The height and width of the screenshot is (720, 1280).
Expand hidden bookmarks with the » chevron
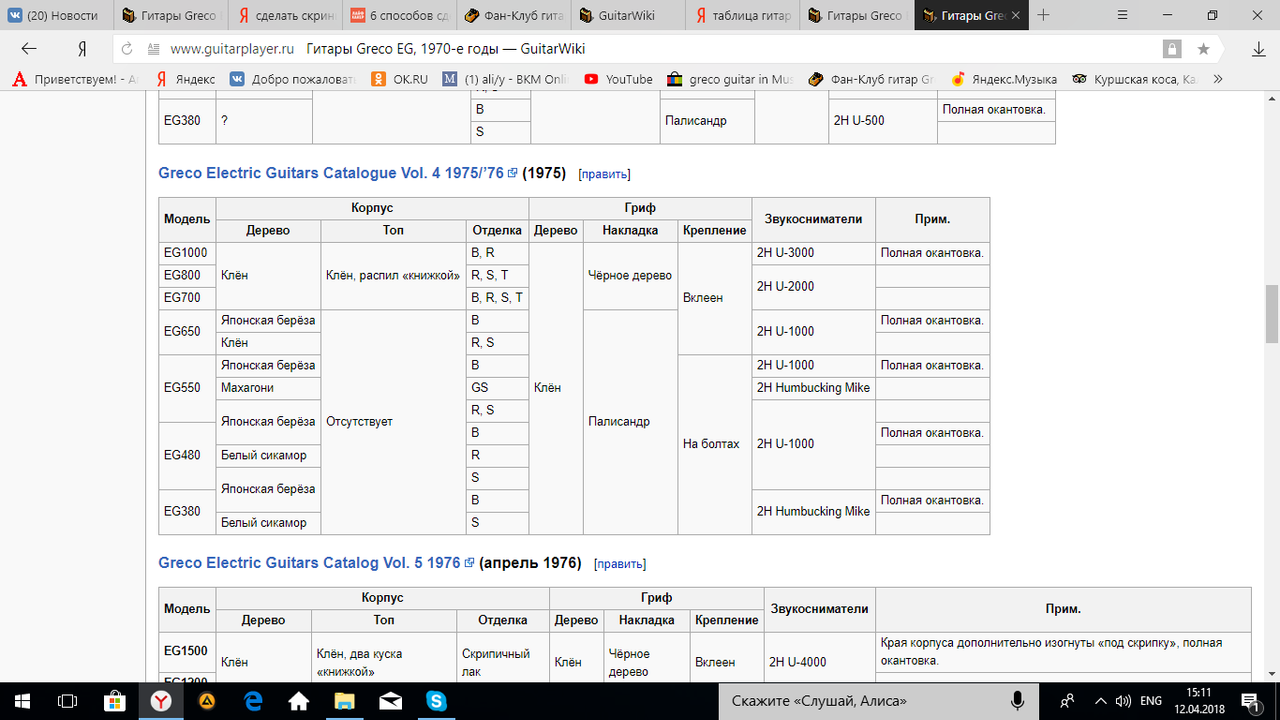tap(1217, 79)
